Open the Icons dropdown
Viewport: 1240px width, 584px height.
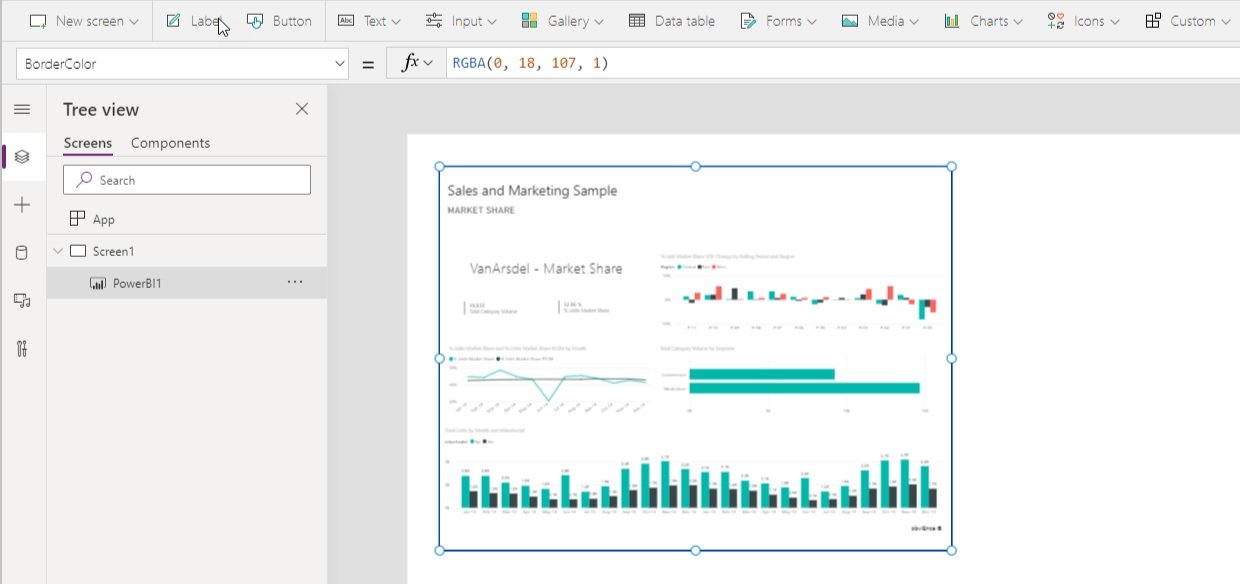tap(1084, 21)
